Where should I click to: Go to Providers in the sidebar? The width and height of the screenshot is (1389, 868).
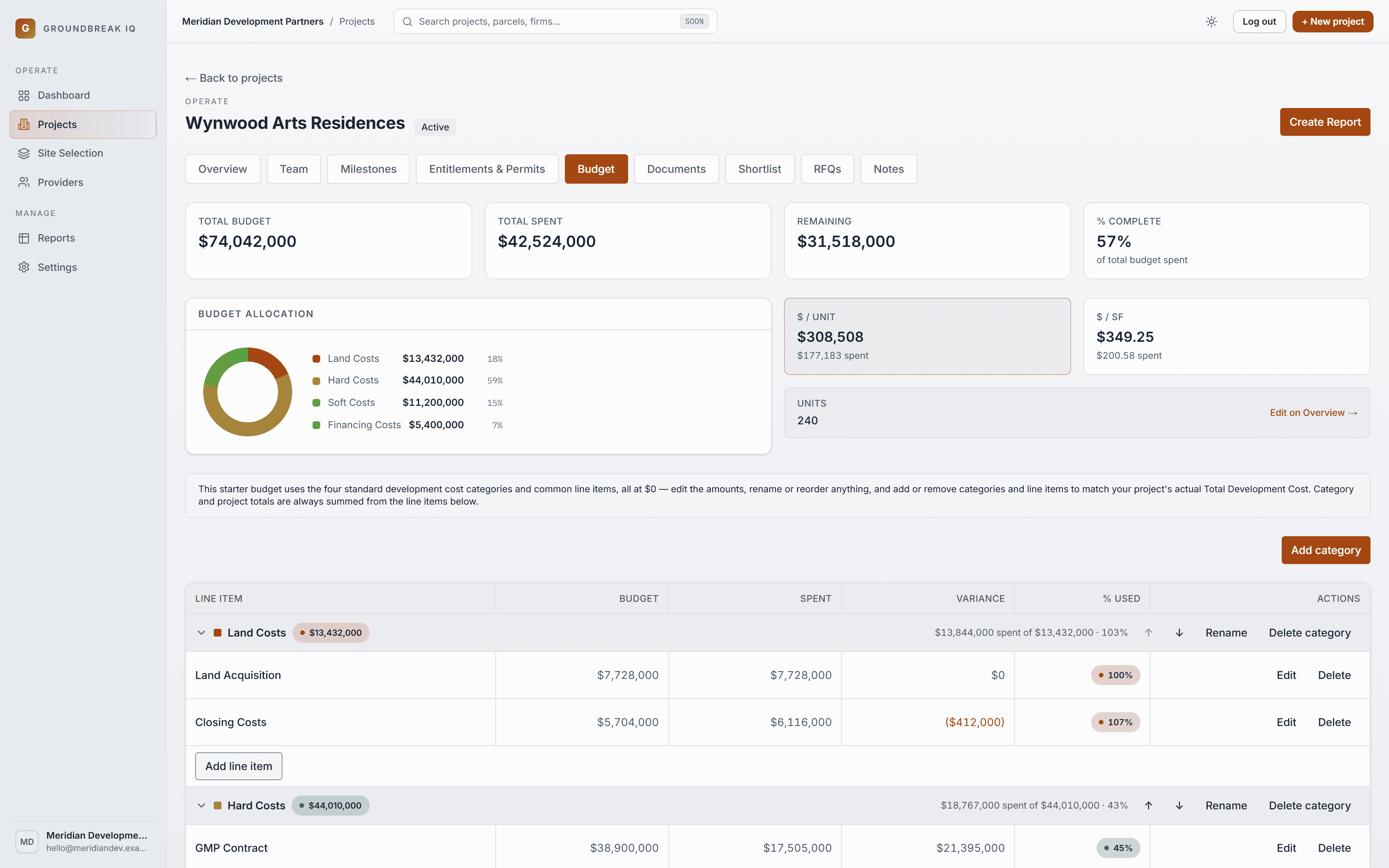[83, 182]
